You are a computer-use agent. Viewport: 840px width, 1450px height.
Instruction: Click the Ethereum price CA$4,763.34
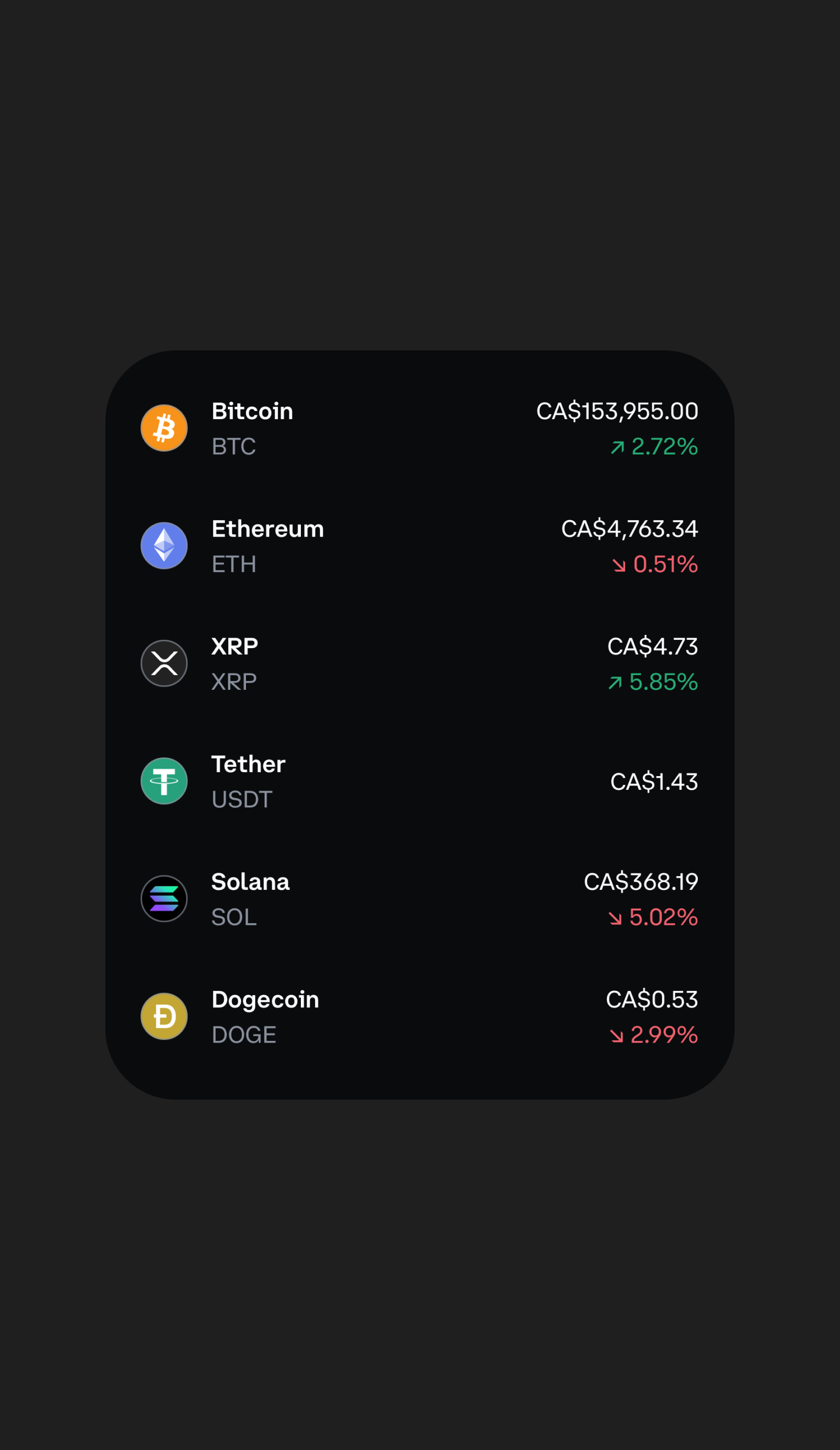pyautogui.click(x=629, y=529)
